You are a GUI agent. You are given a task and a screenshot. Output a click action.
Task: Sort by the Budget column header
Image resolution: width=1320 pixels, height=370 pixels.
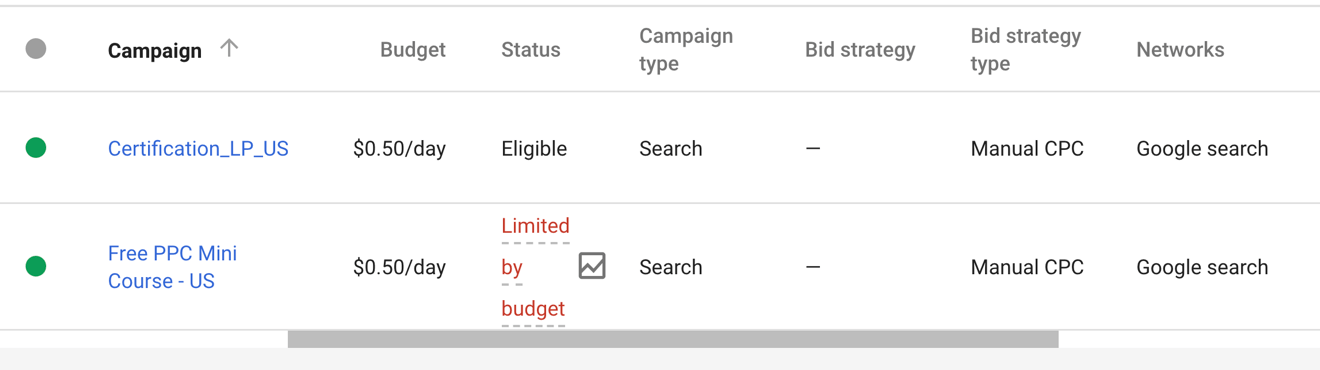[413, 50]
